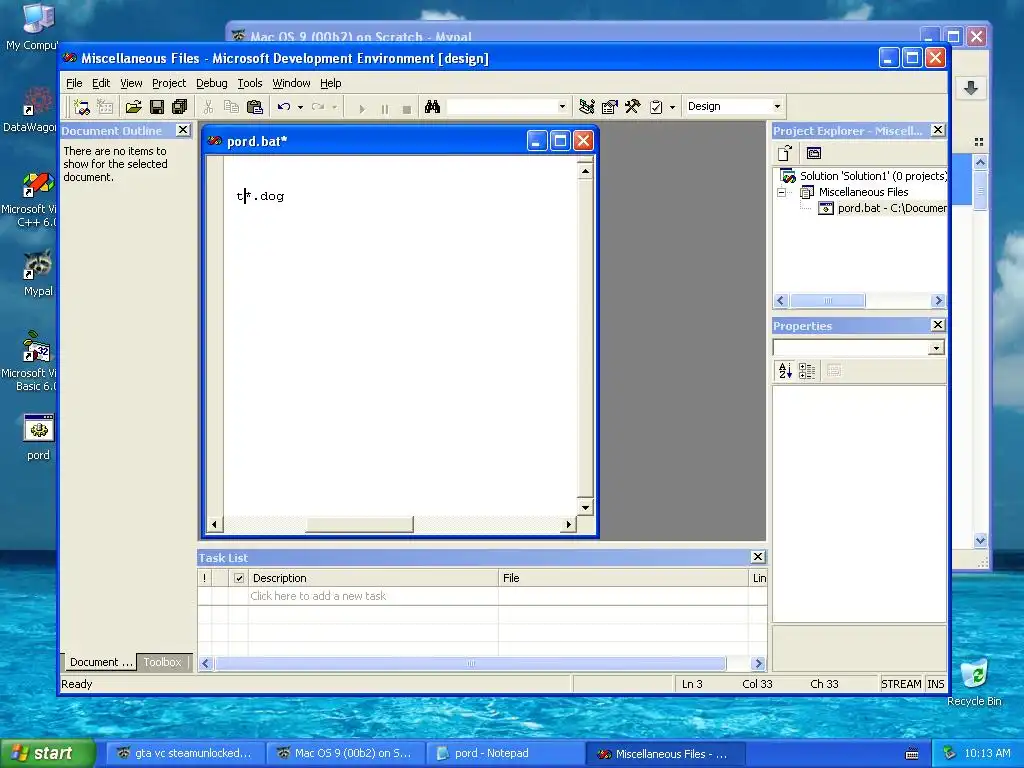Click the Copy toolbar icon

[231, 107]
